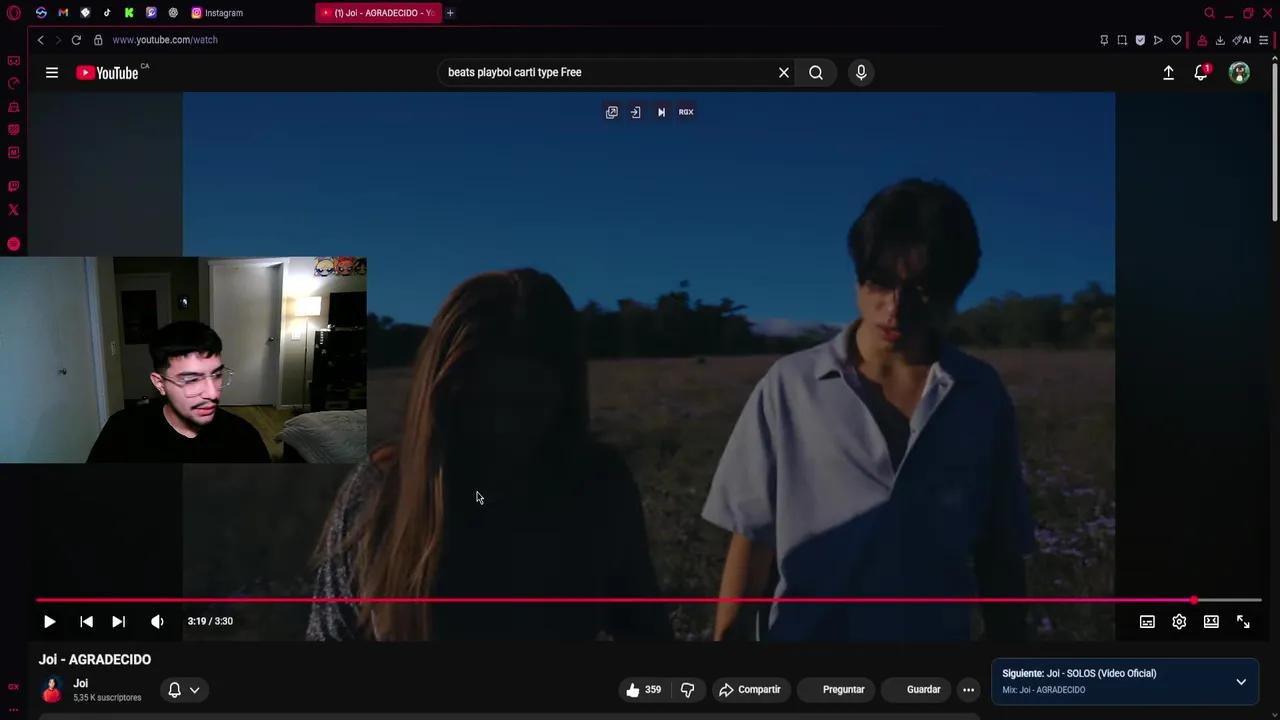The height and width of the screenshot is (720, 1280).
Task: Open X (Twitter) in the sidebar
Action: click(x=13, y=210)
